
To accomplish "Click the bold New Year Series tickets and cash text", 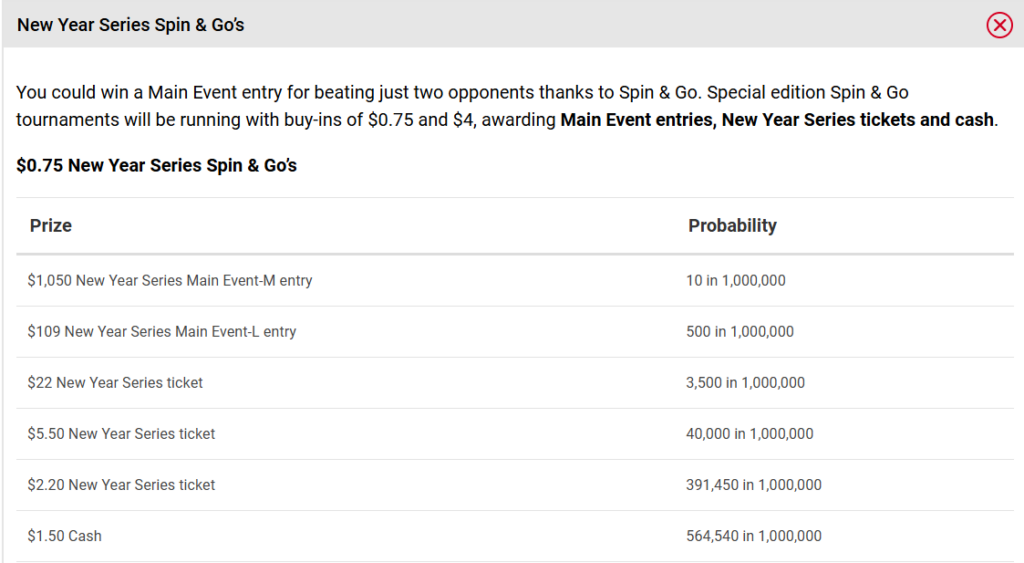I will [x=858, y=120].
